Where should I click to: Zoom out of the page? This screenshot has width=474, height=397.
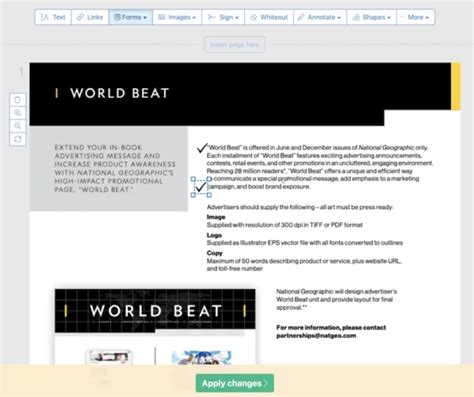coord(18,126)
